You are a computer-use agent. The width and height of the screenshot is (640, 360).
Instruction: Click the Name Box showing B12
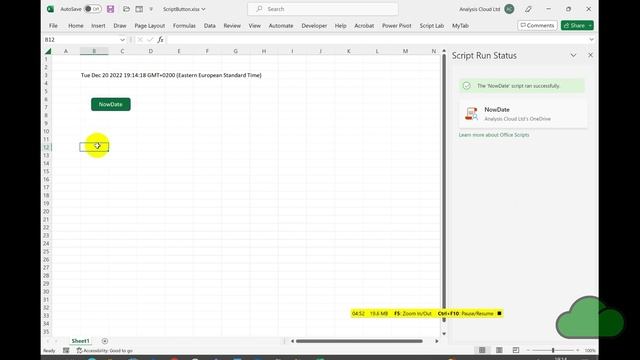81,40
